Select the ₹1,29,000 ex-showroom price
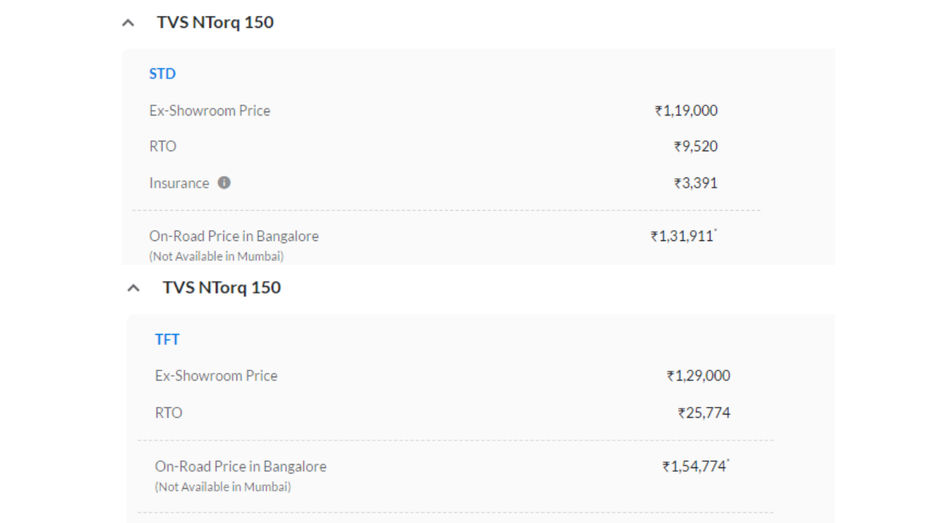 699,376
